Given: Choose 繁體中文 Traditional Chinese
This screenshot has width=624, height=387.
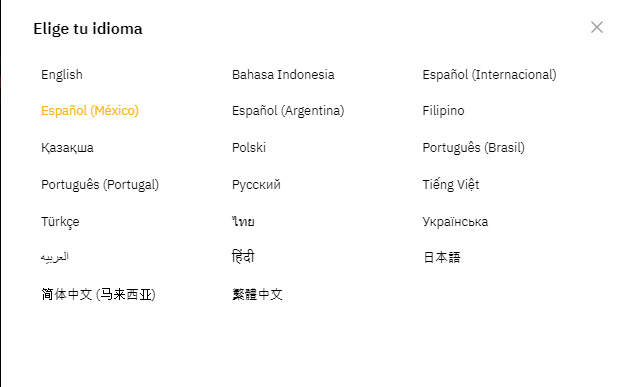Looking at the screenshot, I should pos(257,294).
